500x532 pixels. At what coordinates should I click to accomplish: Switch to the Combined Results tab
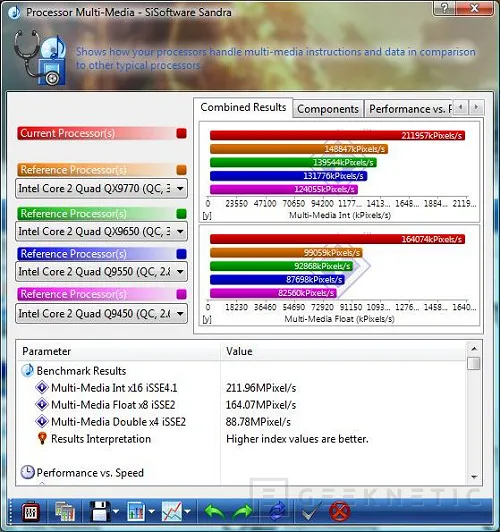coord(243,108)
